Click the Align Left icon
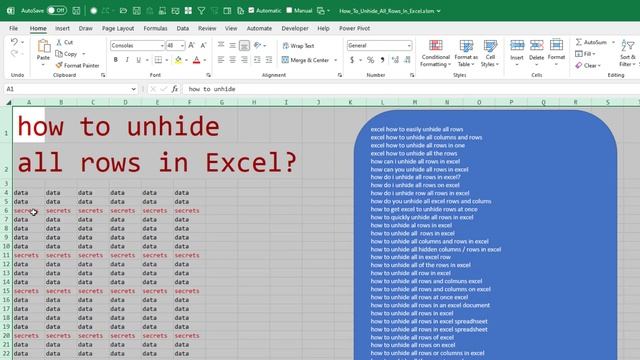Screen dimensions: 640x360 (221, 60)
